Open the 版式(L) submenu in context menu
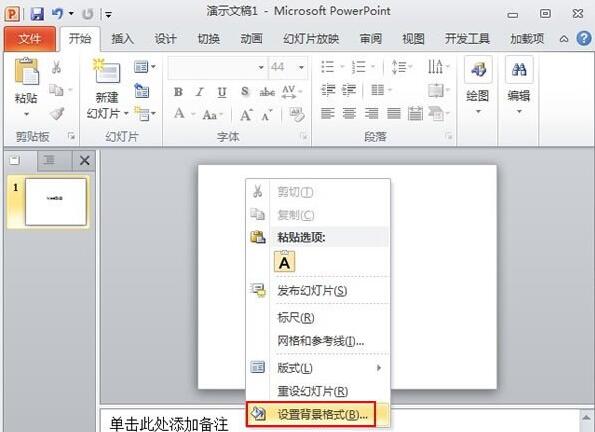Image resolution: width=595 pixels, height=432 pixels. (318, 368)
